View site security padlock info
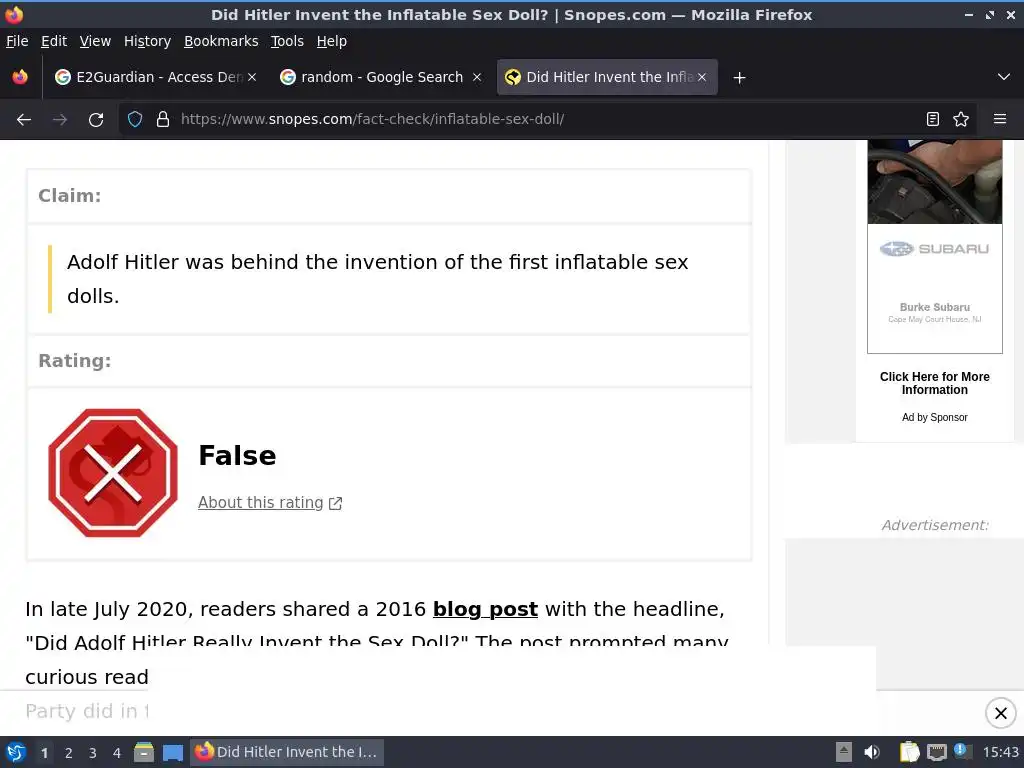This screenshot has width=1024, height=768. tap(163, 120)
